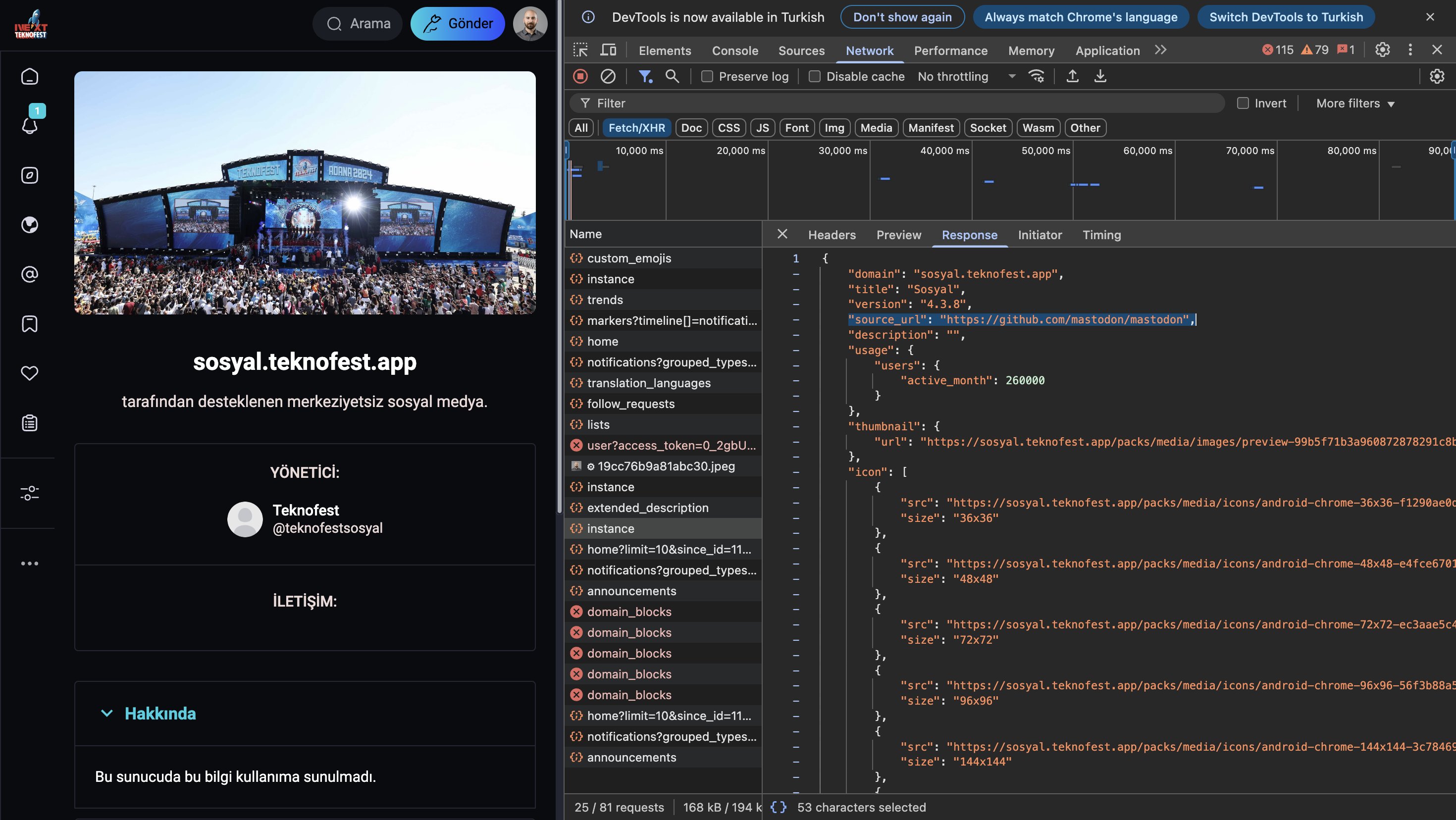Enable Preserve log checkbox
Image resolution: width=1456 pixels, height=820 pixels.
pyautogui.click(x=707, y=76)
